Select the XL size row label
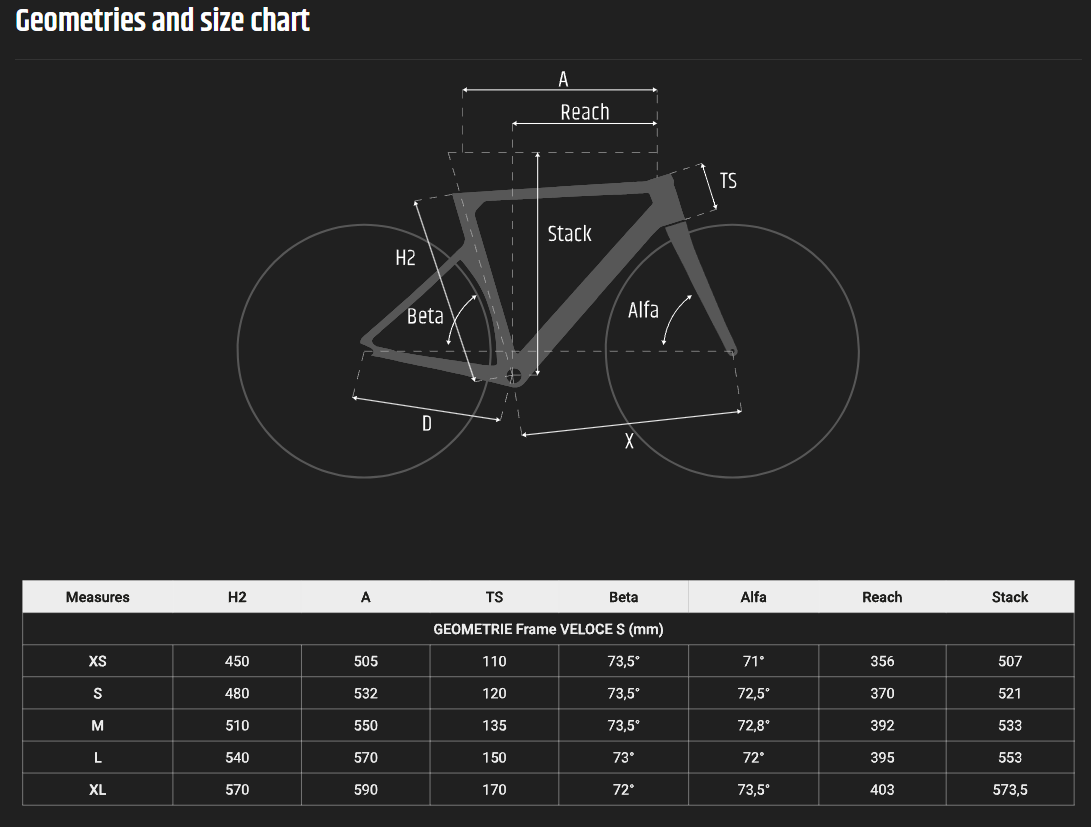 click(x=97, y=789)
